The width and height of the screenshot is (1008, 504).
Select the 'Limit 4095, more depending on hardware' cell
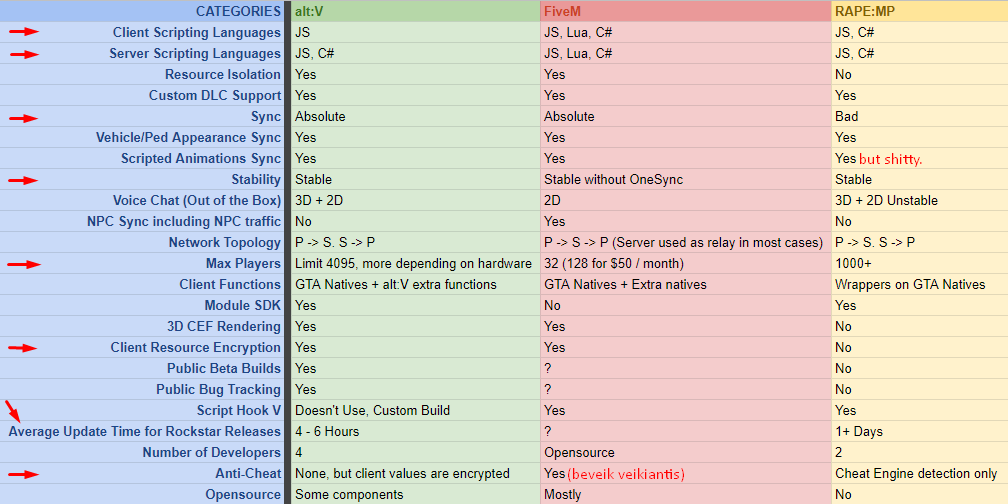click(x=415, y=264)
